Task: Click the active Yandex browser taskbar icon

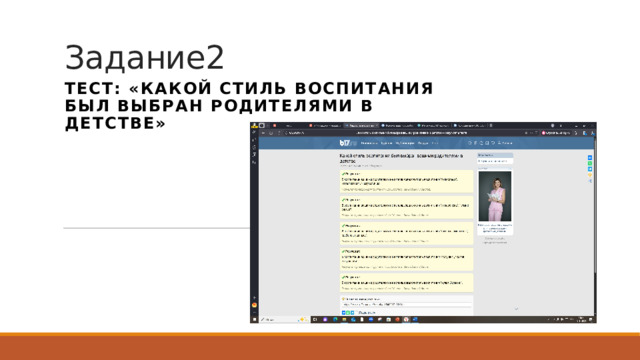Action: (x=406, y=320)
